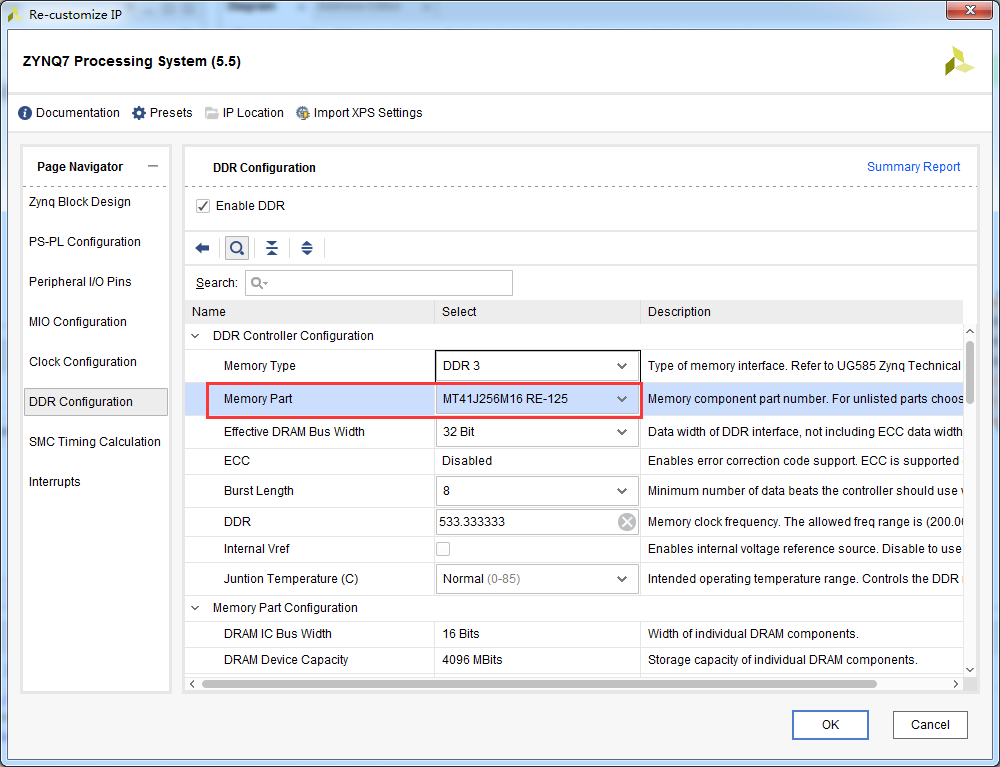The image size is (1000, 767).
Task: Click the Select column header
Action: pos(538,312)
